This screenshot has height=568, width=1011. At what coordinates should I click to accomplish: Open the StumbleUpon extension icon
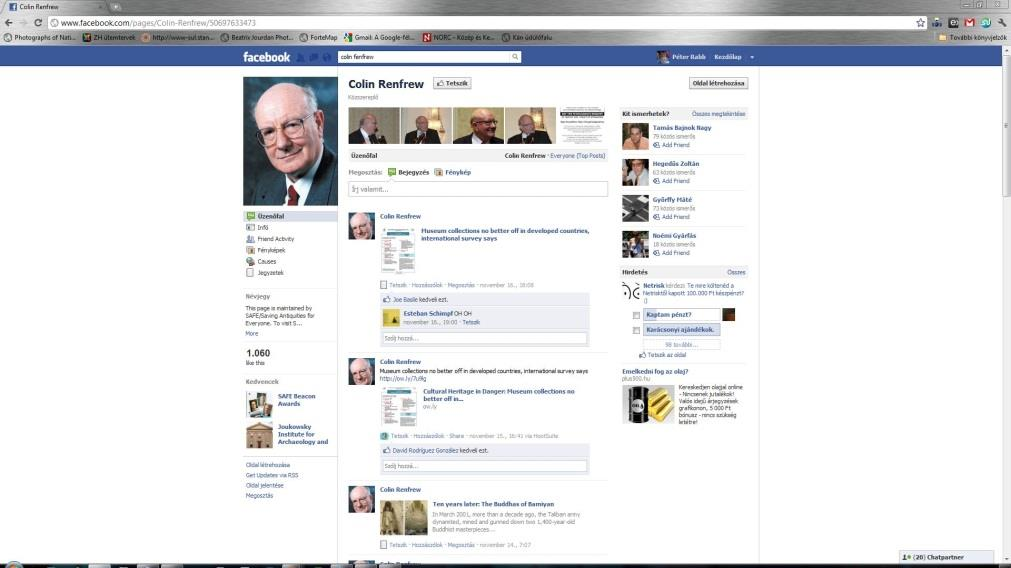click(986, 23)
